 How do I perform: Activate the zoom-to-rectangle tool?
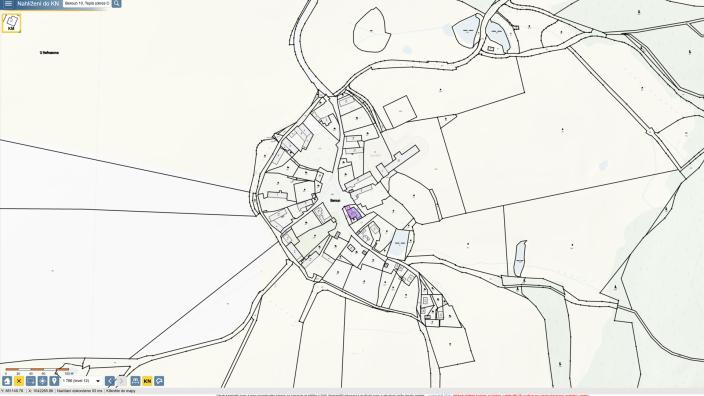(x=31, y=381)
